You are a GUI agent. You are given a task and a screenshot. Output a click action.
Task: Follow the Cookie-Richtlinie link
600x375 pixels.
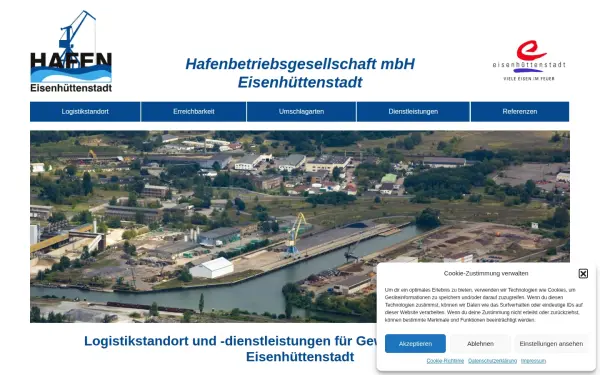(x=445, y=361)
